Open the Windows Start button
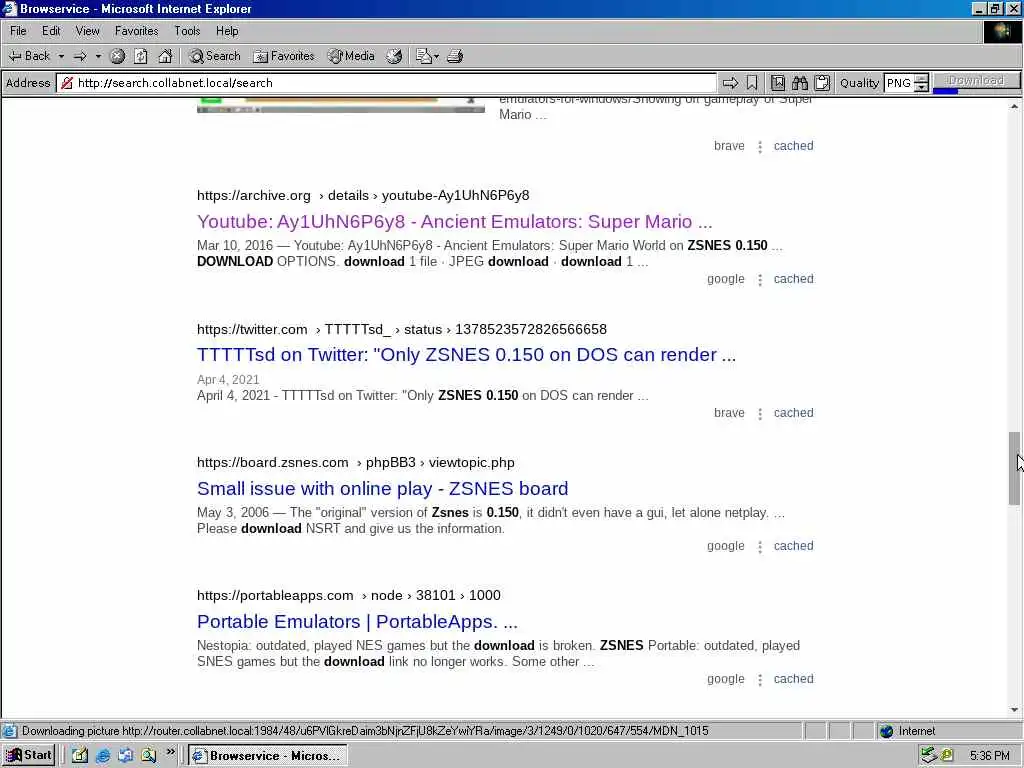This screenshot has width=1024, height=768. pos(29,756)
